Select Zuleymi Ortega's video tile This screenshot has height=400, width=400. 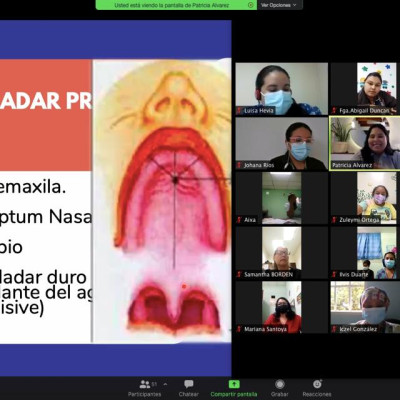click(365, 198)
